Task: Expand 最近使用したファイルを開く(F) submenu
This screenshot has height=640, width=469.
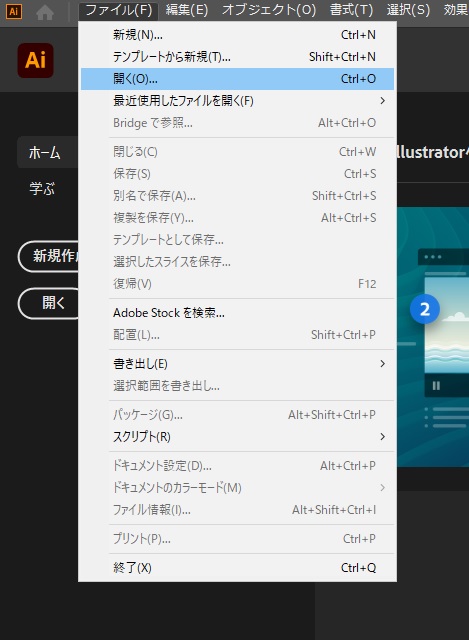Action: 237,101
